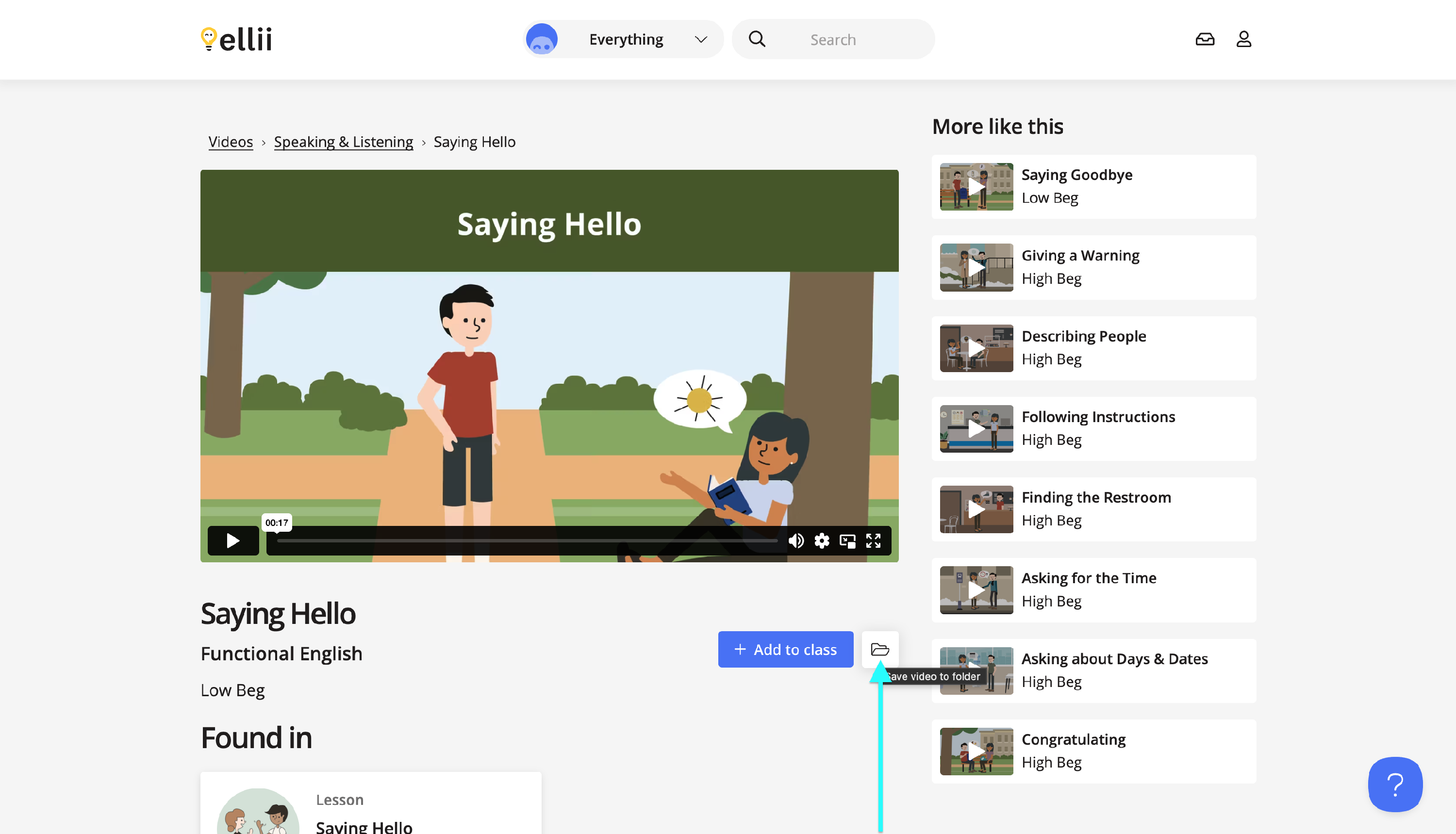Viewport: 1456px width, 834px height.
Task: Go to Speaking & Listening breadcrumb
Action: tap(343, 142)
